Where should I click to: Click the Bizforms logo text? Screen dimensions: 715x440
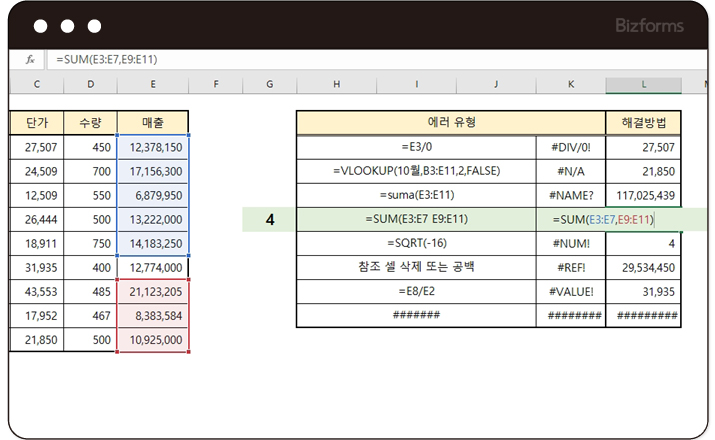point(649,26)
